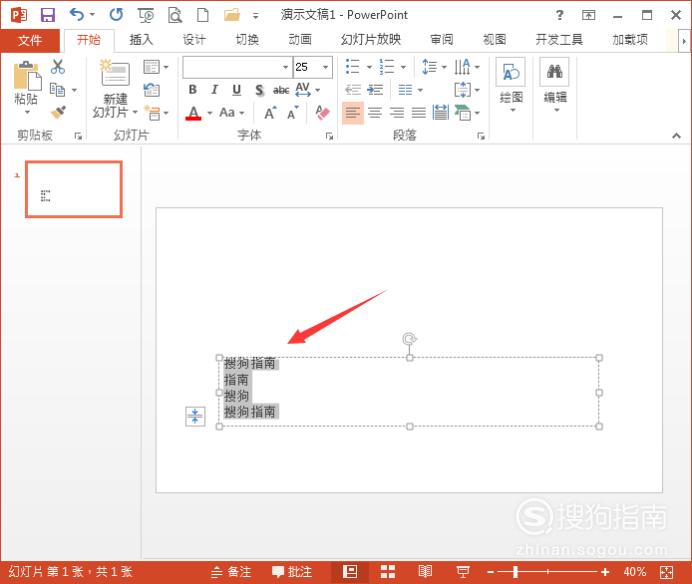Image resolution: width=692 pixels, height=584 pixels.
Task: Select the Format Painter brush
Action: 58,113
